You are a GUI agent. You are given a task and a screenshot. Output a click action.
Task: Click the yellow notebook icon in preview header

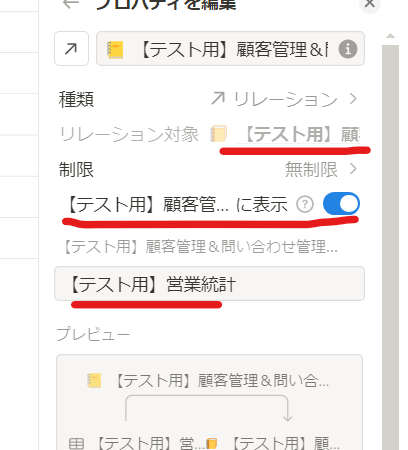[x=94, y=380]
